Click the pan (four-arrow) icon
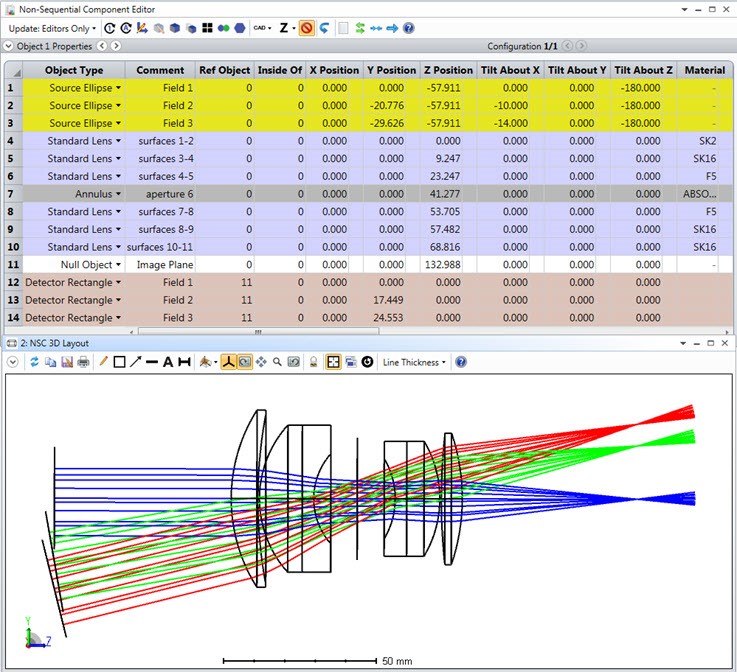737x672 pixels. [x=261, y=362]
